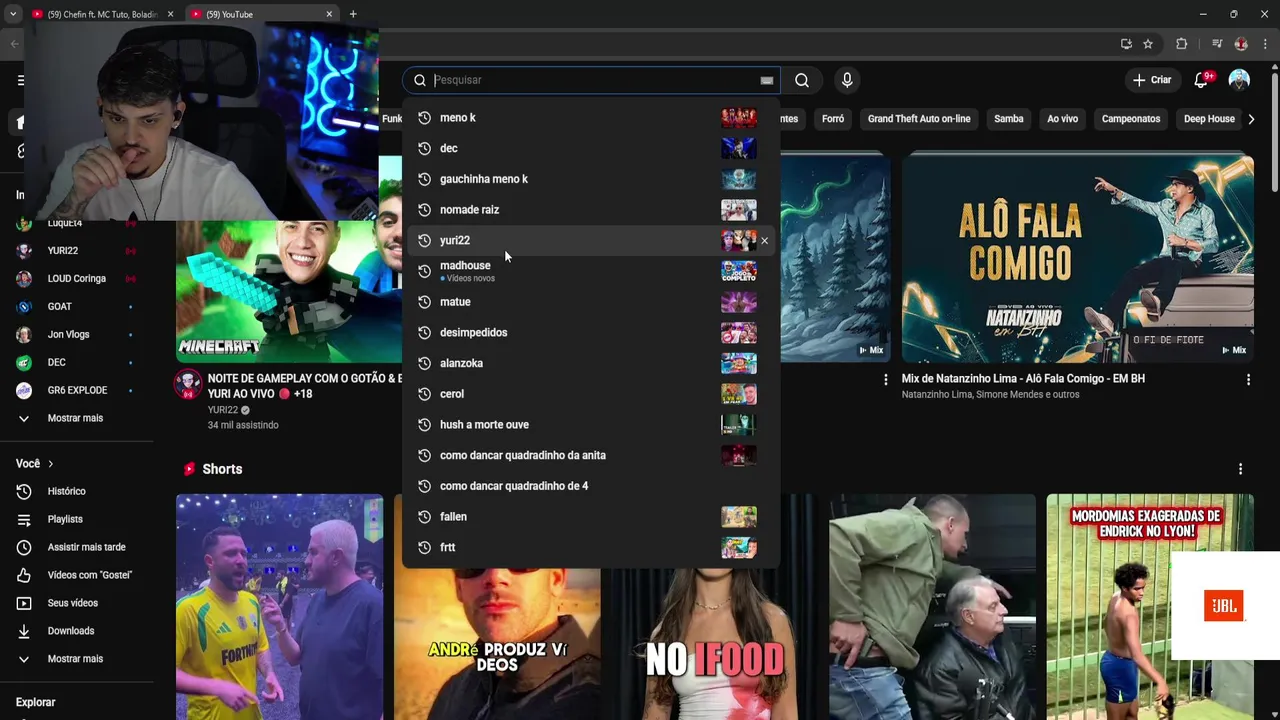The height and width of the screenshot is (720, 1280).
Task: Open thumbnail beside 'meno k' suggestion
Action: click(739, 118)
